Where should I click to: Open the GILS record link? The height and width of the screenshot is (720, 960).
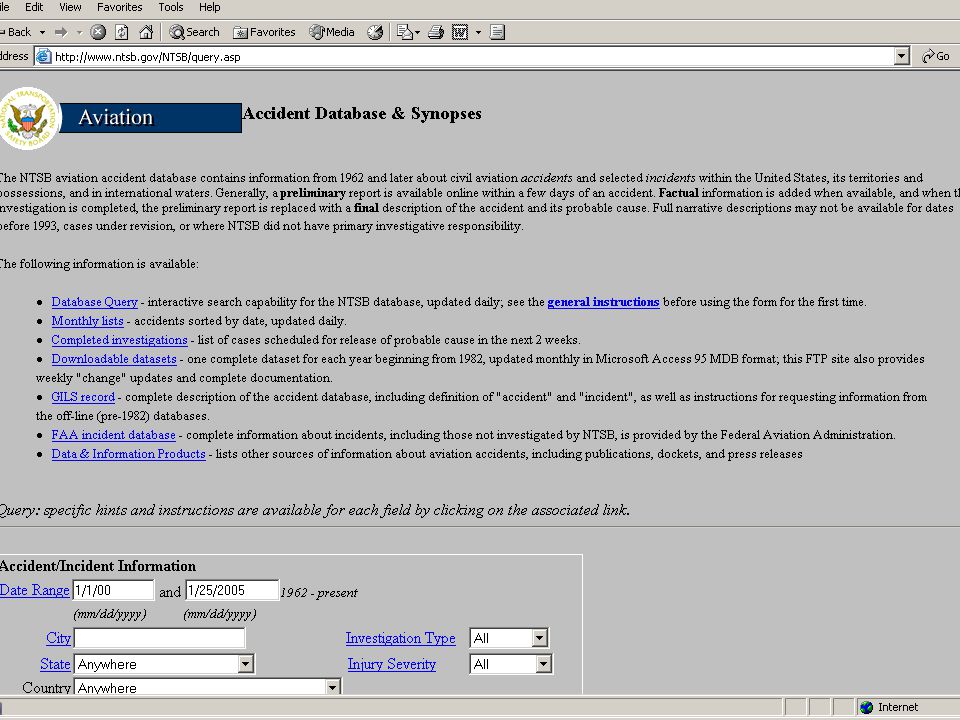tap(83, 397)
